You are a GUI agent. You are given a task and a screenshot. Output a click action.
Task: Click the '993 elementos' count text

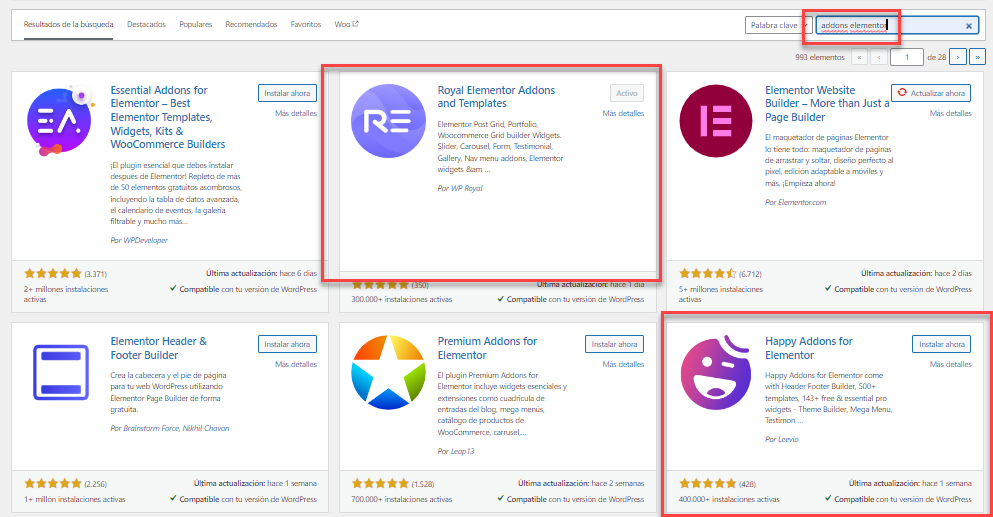(819, 57)
